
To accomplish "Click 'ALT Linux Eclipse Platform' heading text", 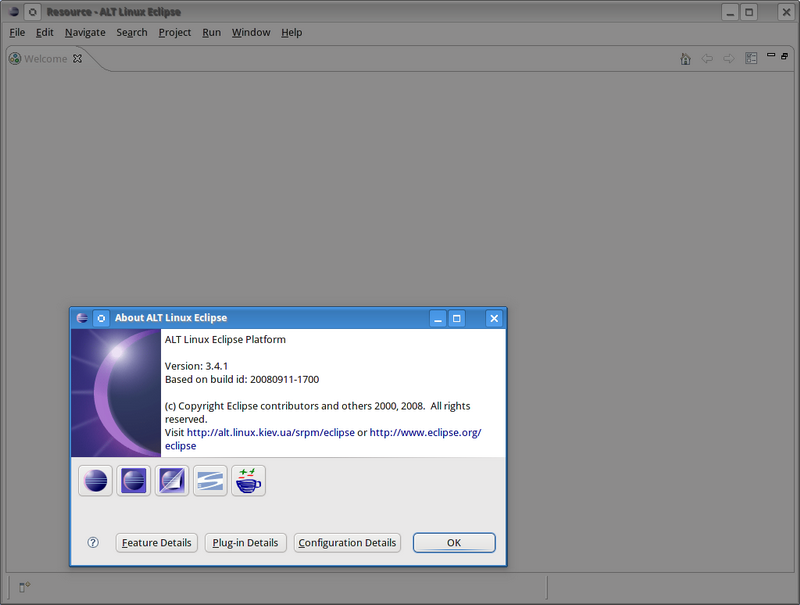I will [225, 340].
